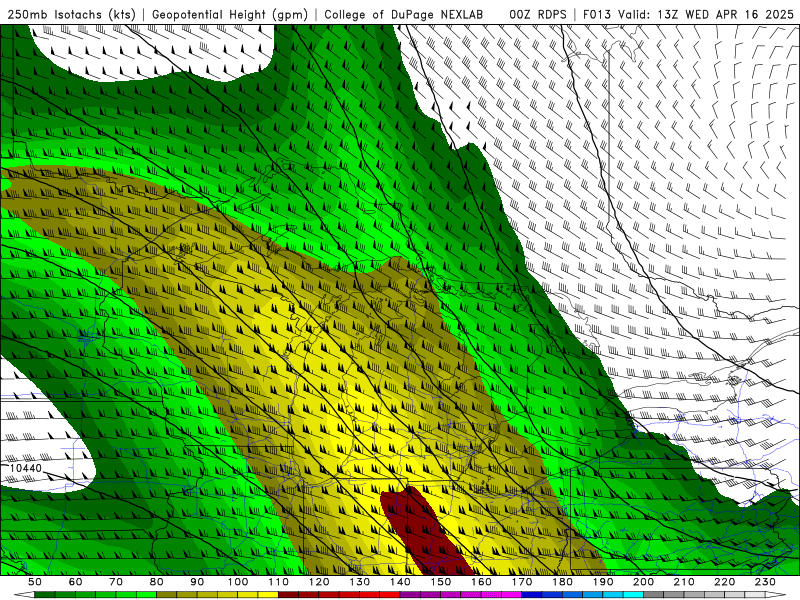Select the magenta swatch above 160
Screen dimensions: 800x600
[x=492, y=595]
